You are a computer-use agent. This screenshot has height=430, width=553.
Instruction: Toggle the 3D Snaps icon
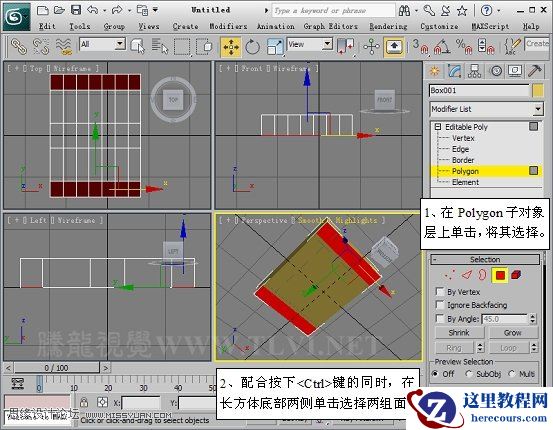coord(421,47)
